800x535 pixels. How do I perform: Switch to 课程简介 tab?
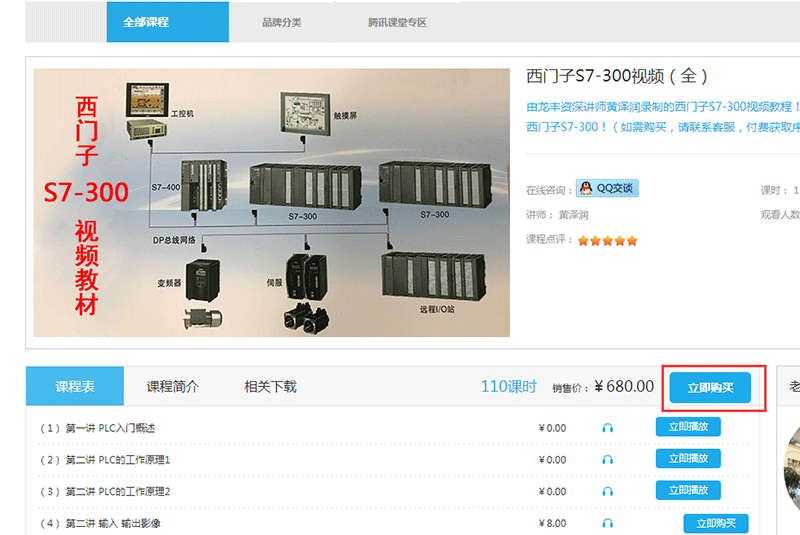pos(172,386)
